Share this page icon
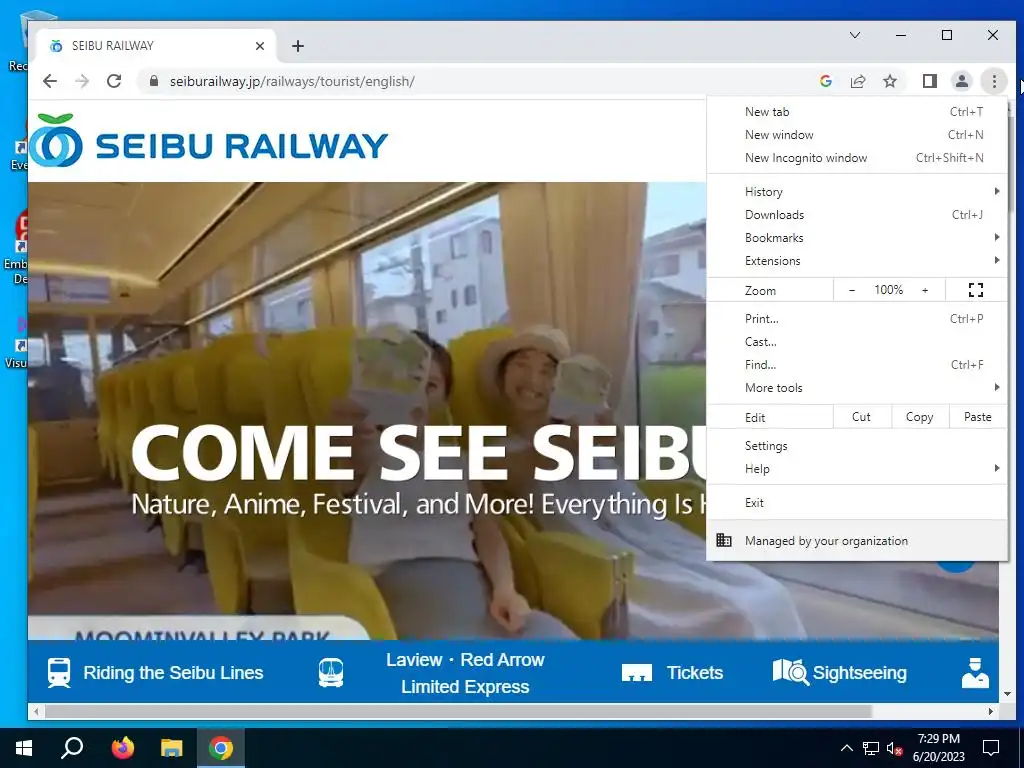The image size is (1024, 768). tap(857, 81)
